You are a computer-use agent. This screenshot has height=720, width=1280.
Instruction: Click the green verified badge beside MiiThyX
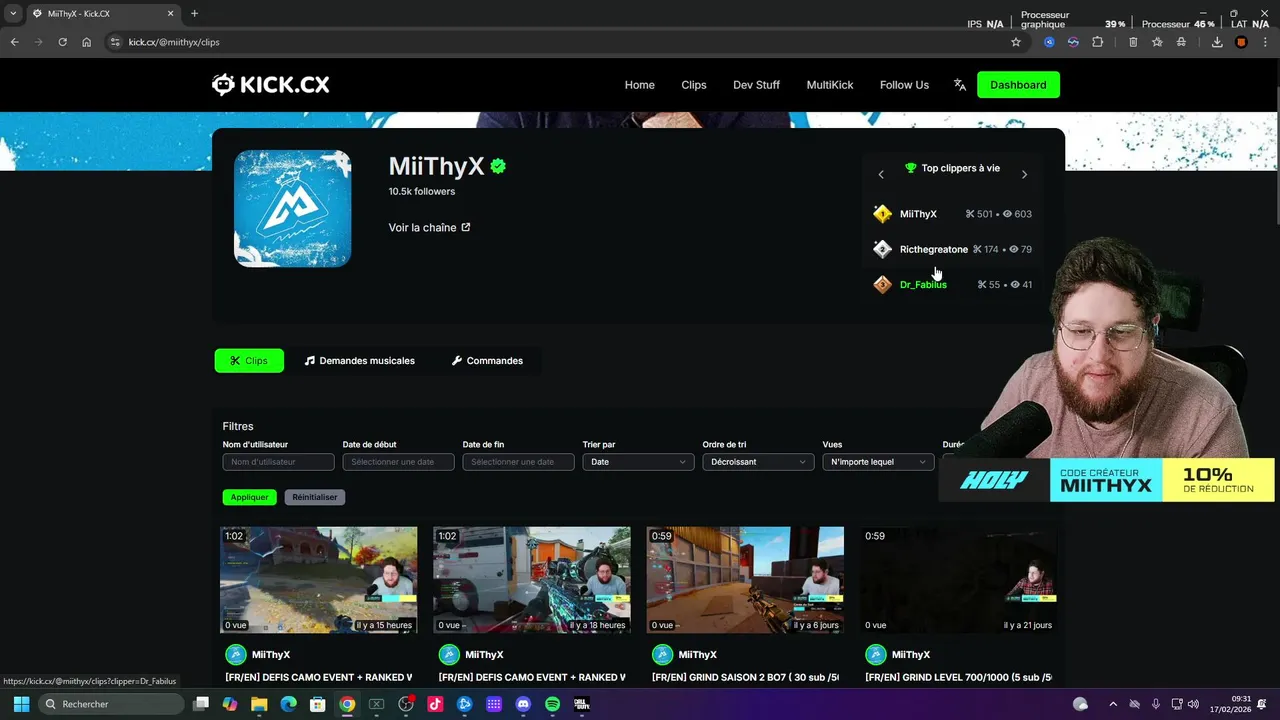click(498, 166)
